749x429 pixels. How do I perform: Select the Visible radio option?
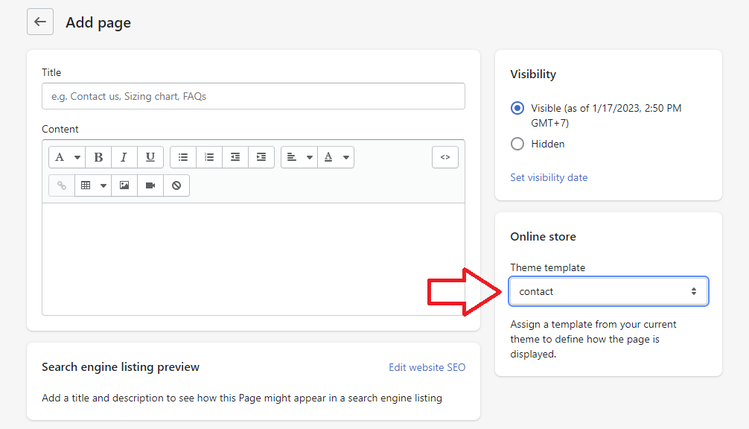(x=517, y=108)
